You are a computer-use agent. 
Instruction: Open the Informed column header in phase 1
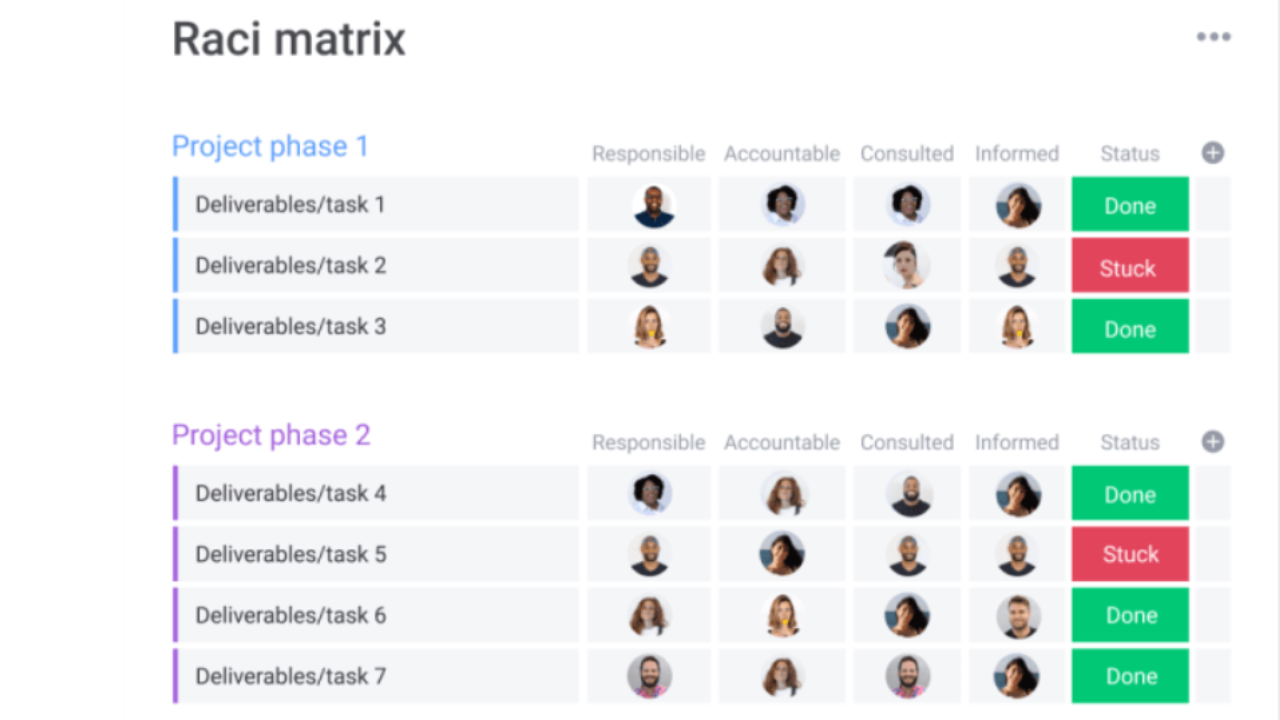(1017, 153)
